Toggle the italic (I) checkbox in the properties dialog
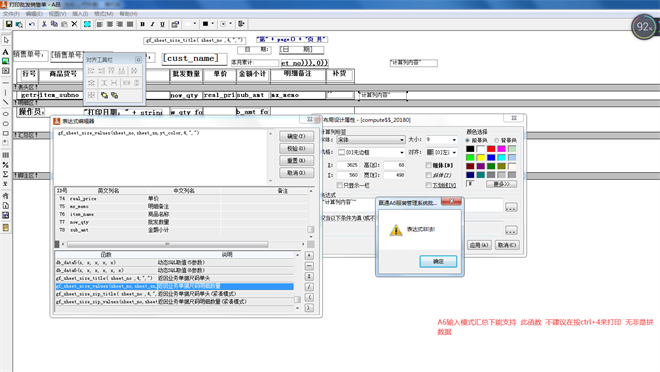 428,175
